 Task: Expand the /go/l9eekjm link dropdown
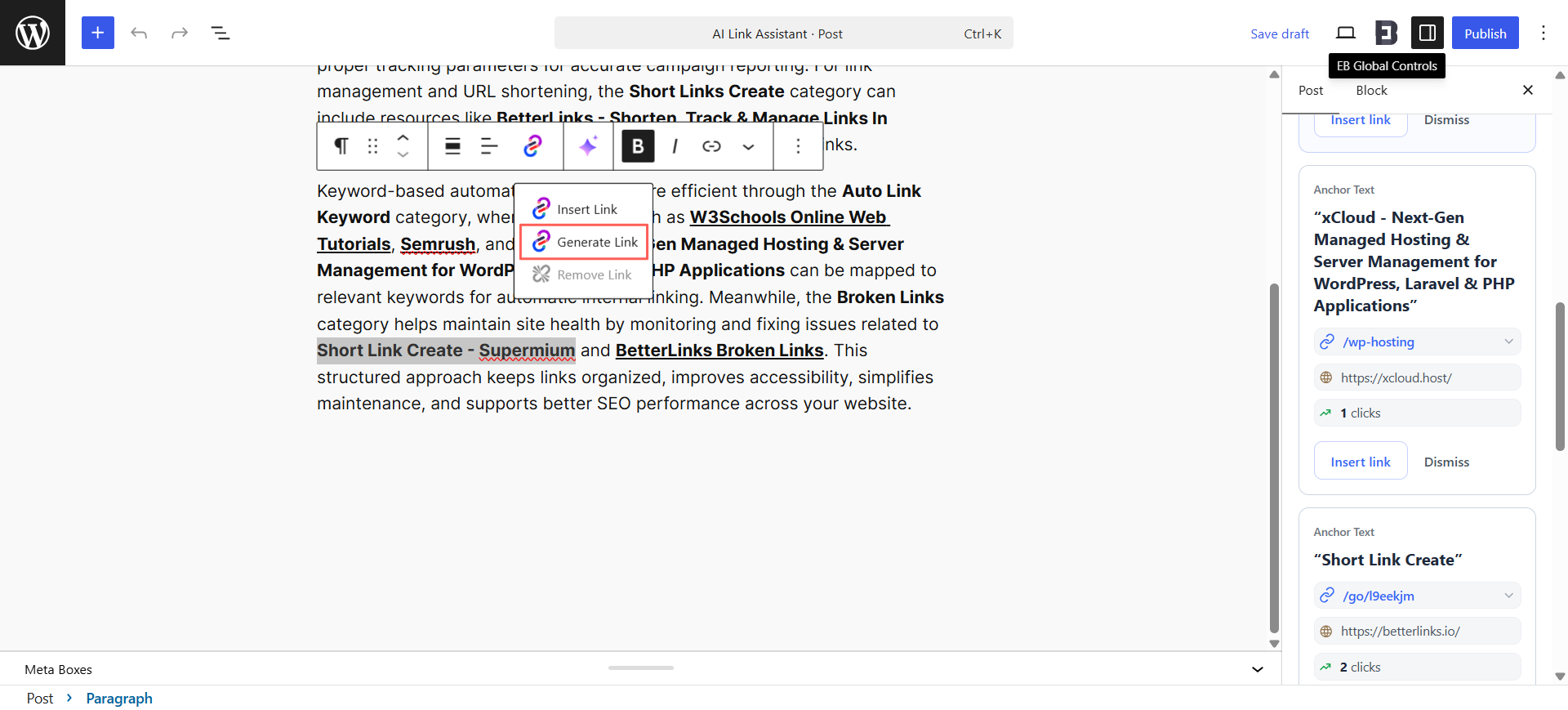(1508, 596)
